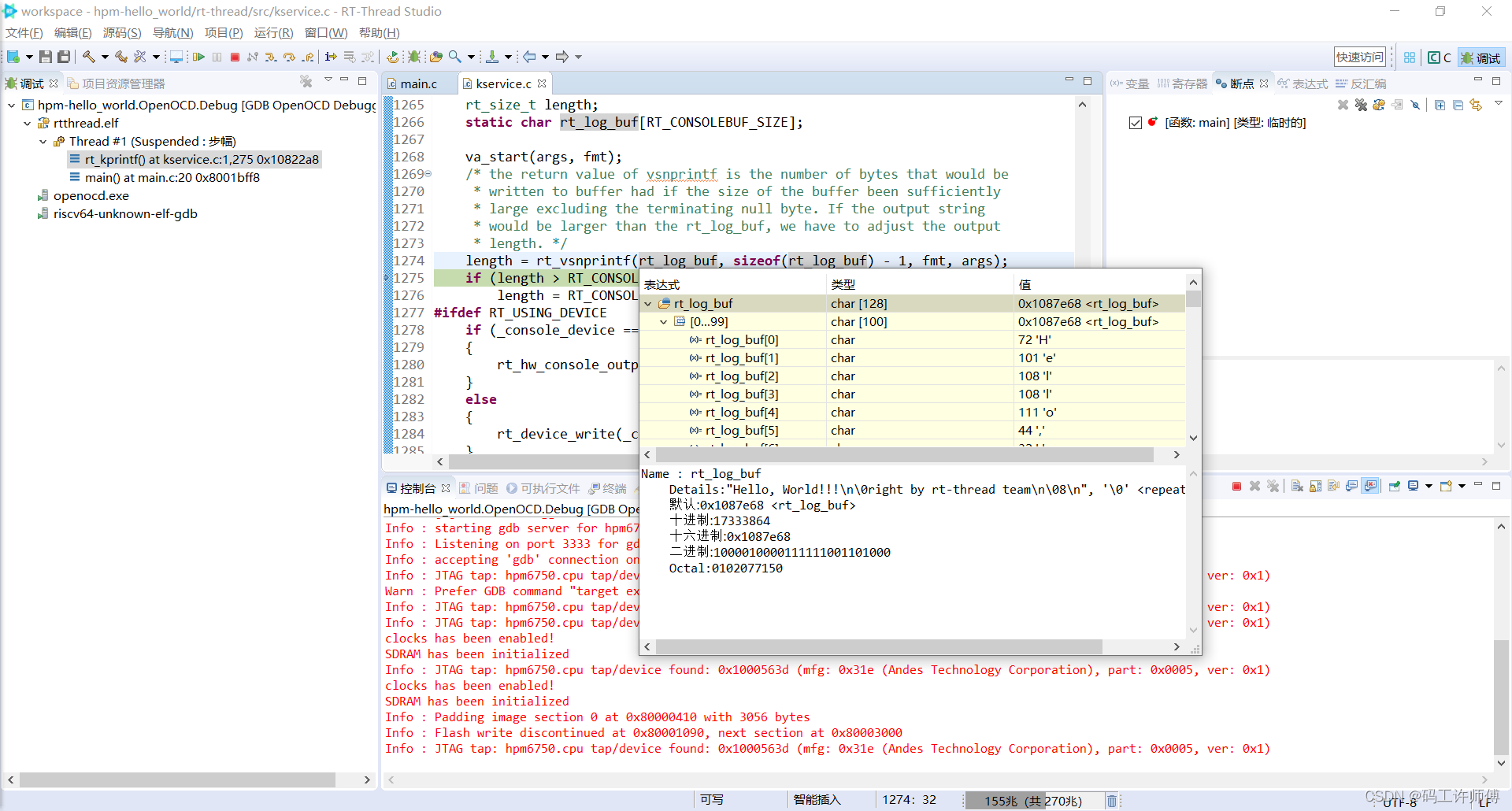The width and height of the screenshot is (1512, 811).
Task: Toggle 智能插入 mode in the status bar
Action: click(819, 800)
